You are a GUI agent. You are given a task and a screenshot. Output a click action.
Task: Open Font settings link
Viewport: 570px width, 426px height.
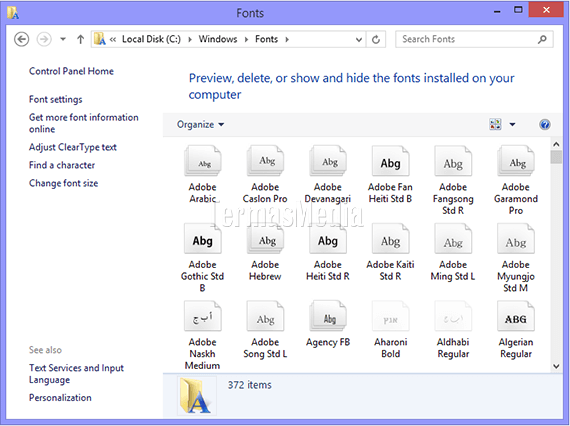(56, 99)
